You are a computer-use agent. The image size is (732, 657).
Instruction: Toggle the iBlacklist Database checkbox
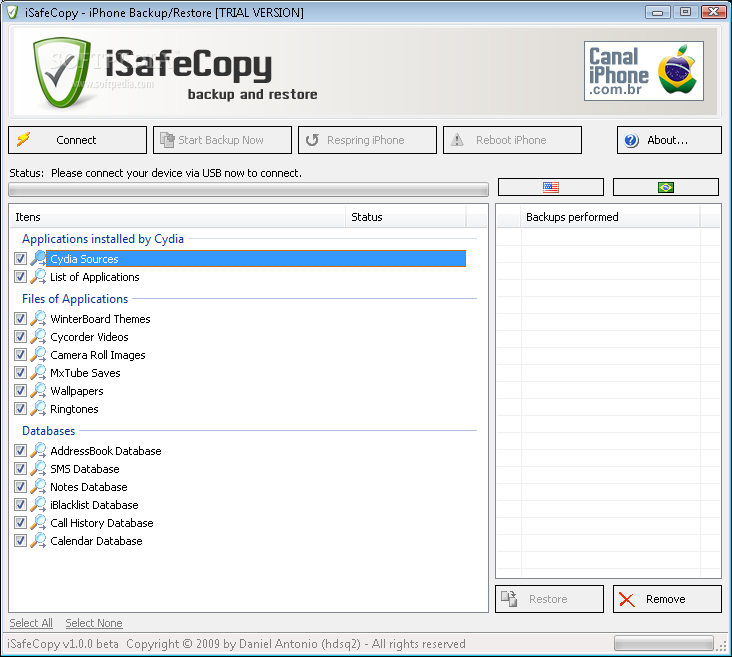point(20,504)
